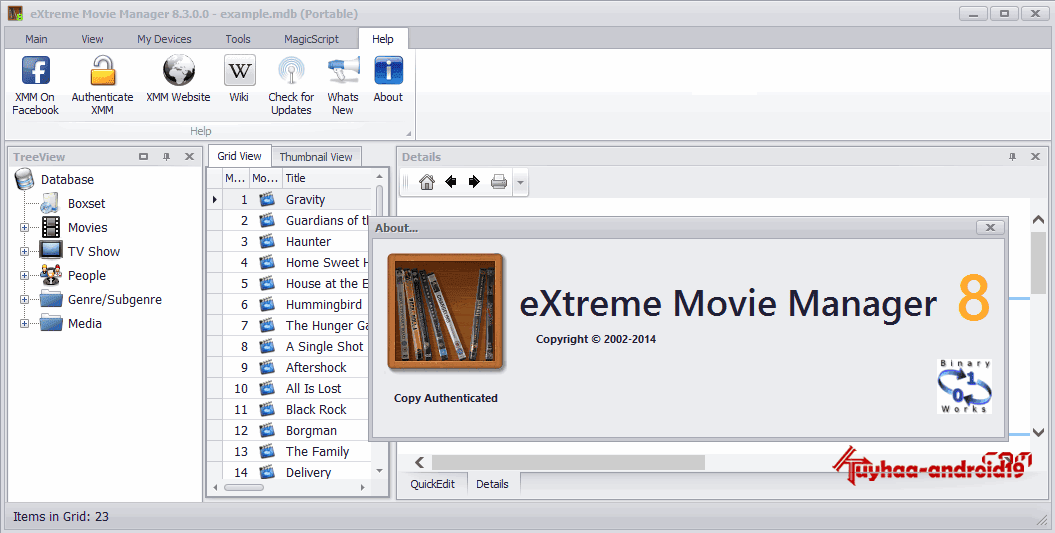This screenshot has width=1055, height=533.
Task: Close the TreeView panel
Action: click(x=189, y=156)
